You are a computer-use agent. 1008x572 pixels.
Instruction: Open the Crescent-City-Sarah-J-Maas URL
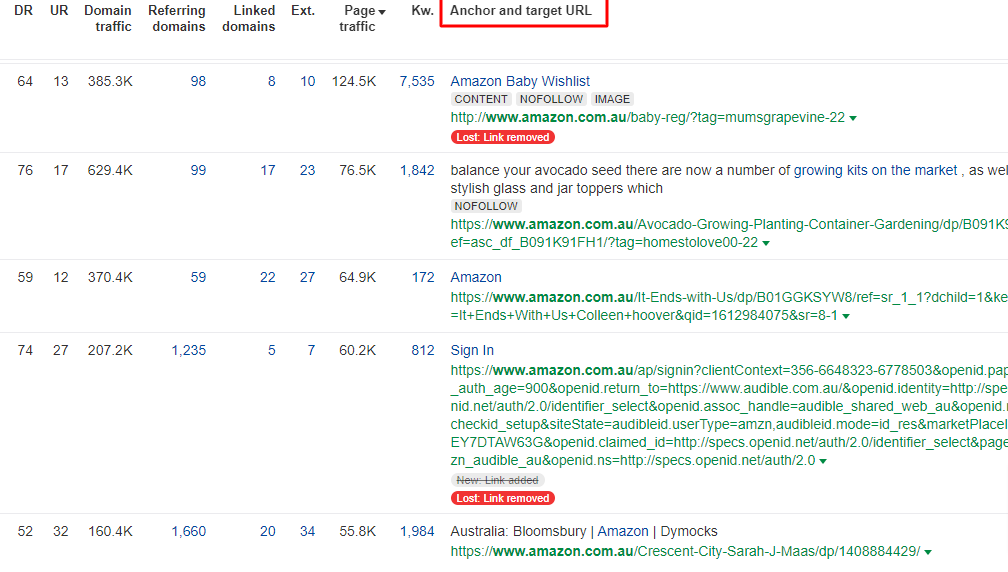coord(685,551)
